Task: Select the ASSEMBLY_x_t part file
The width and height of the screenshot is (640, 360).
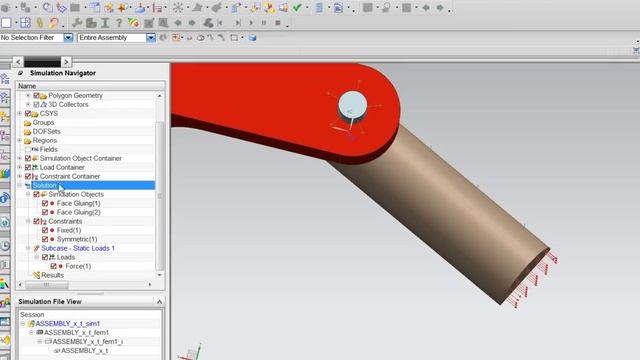Action: pos(84,351)
